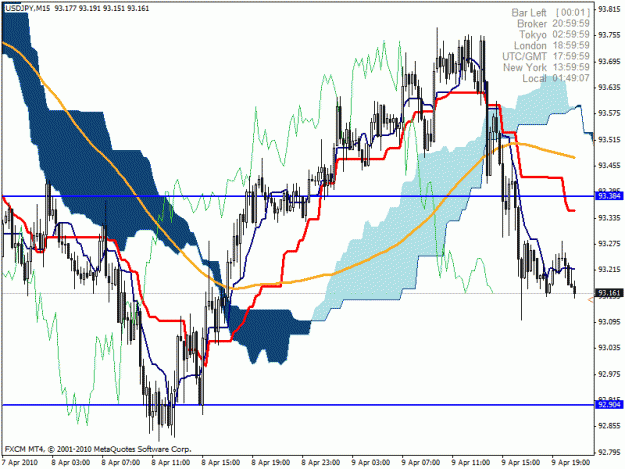Image resolution: width=625 pixels, height=469 pixels.
Task: Click the 93.575 price axis label
Action: click(609, 114)
